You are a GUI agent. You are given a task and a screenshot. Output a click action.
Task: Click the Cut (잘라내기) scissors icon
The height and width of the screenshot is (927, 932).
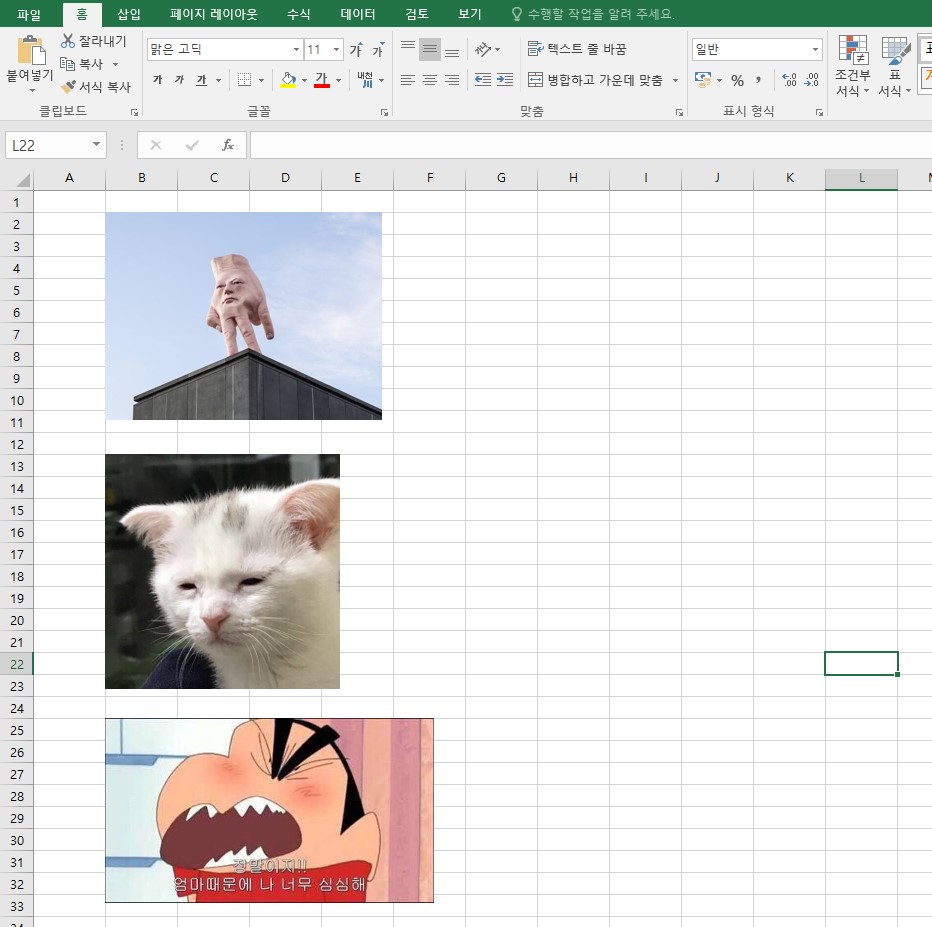[68, 40]
